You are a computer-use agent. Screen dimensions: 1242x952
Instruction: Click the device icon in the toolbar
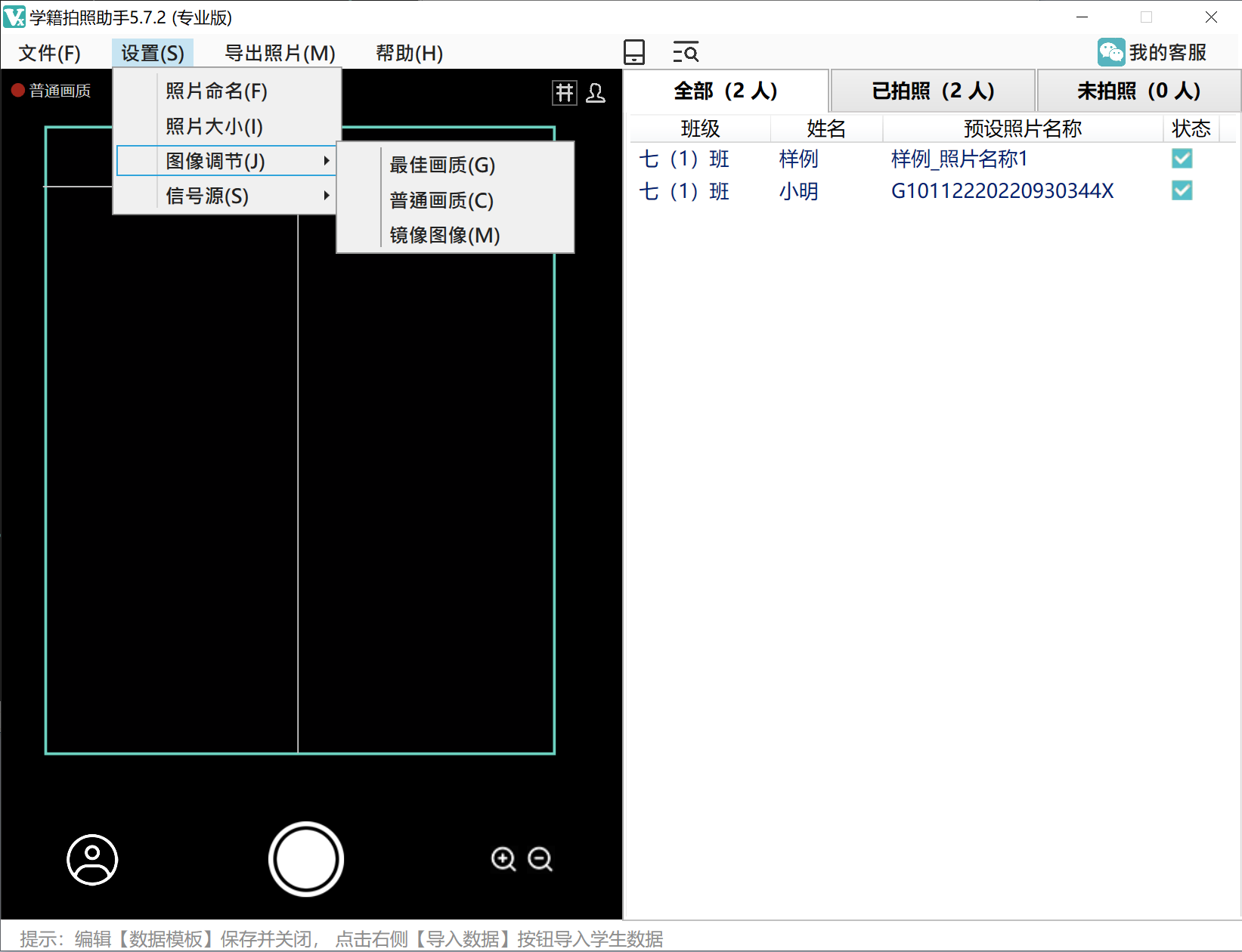coord(634,52)
